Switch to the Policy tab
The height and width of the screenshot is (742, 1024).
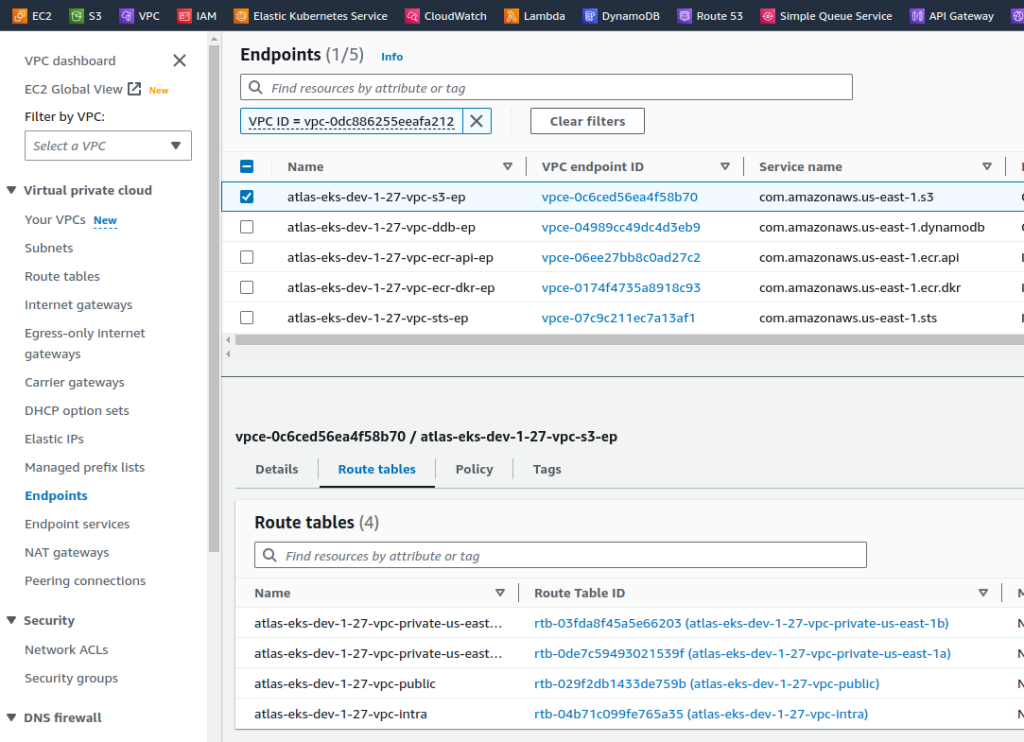click(x=474, y=469)
